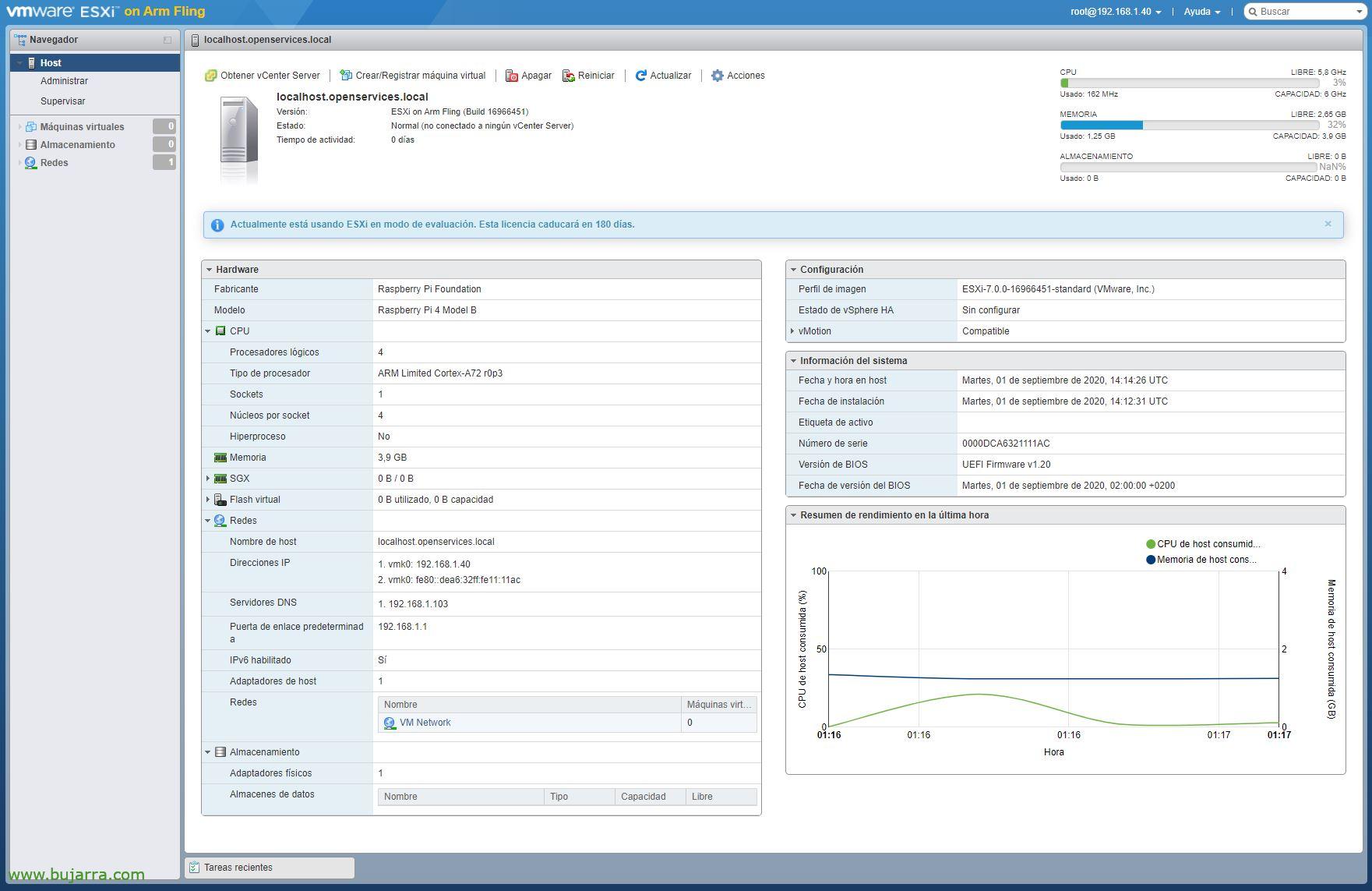Click the host tab document icon

tap(195, 40)
